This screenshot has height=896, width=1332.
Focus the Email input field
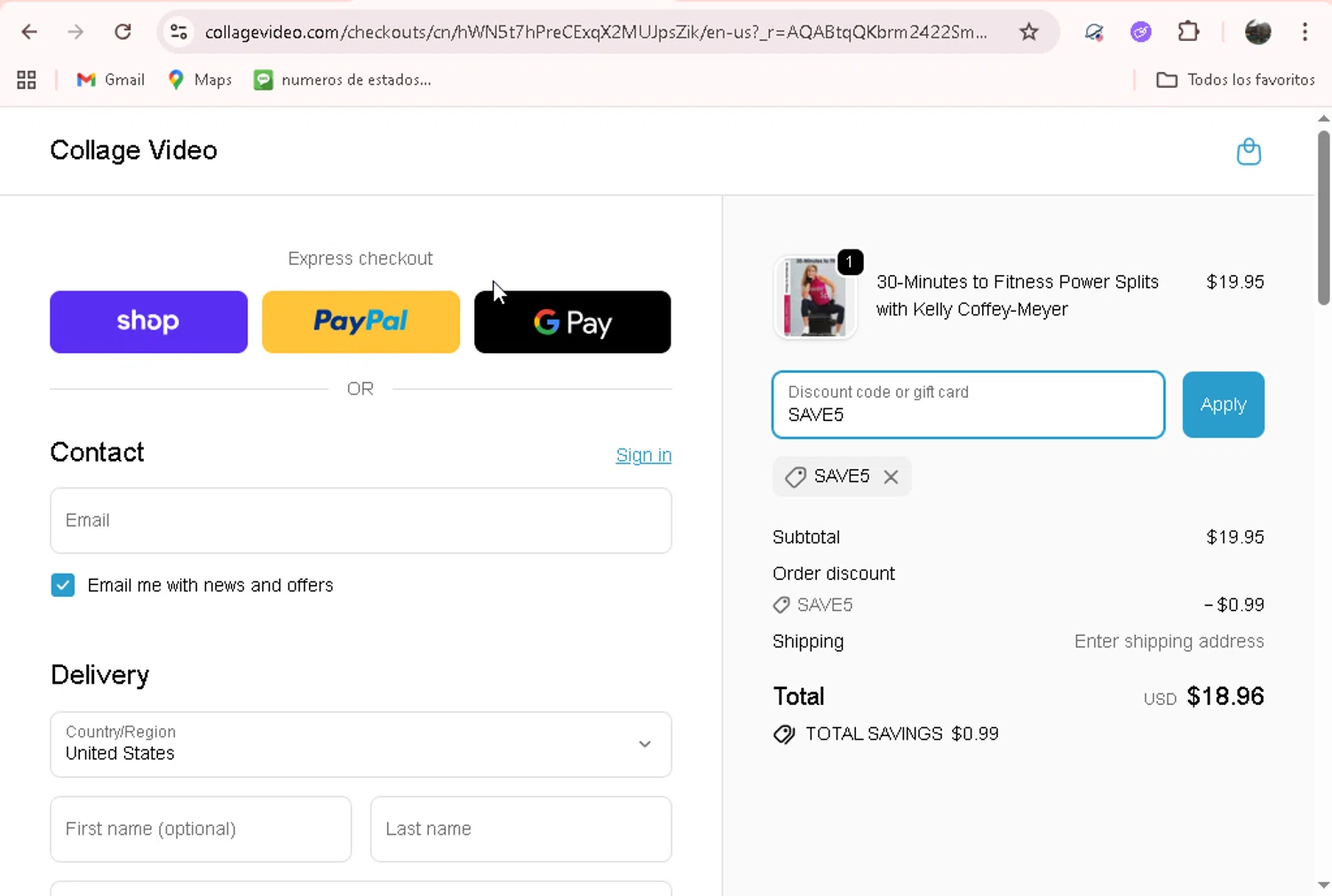click(x=361, y=520)
